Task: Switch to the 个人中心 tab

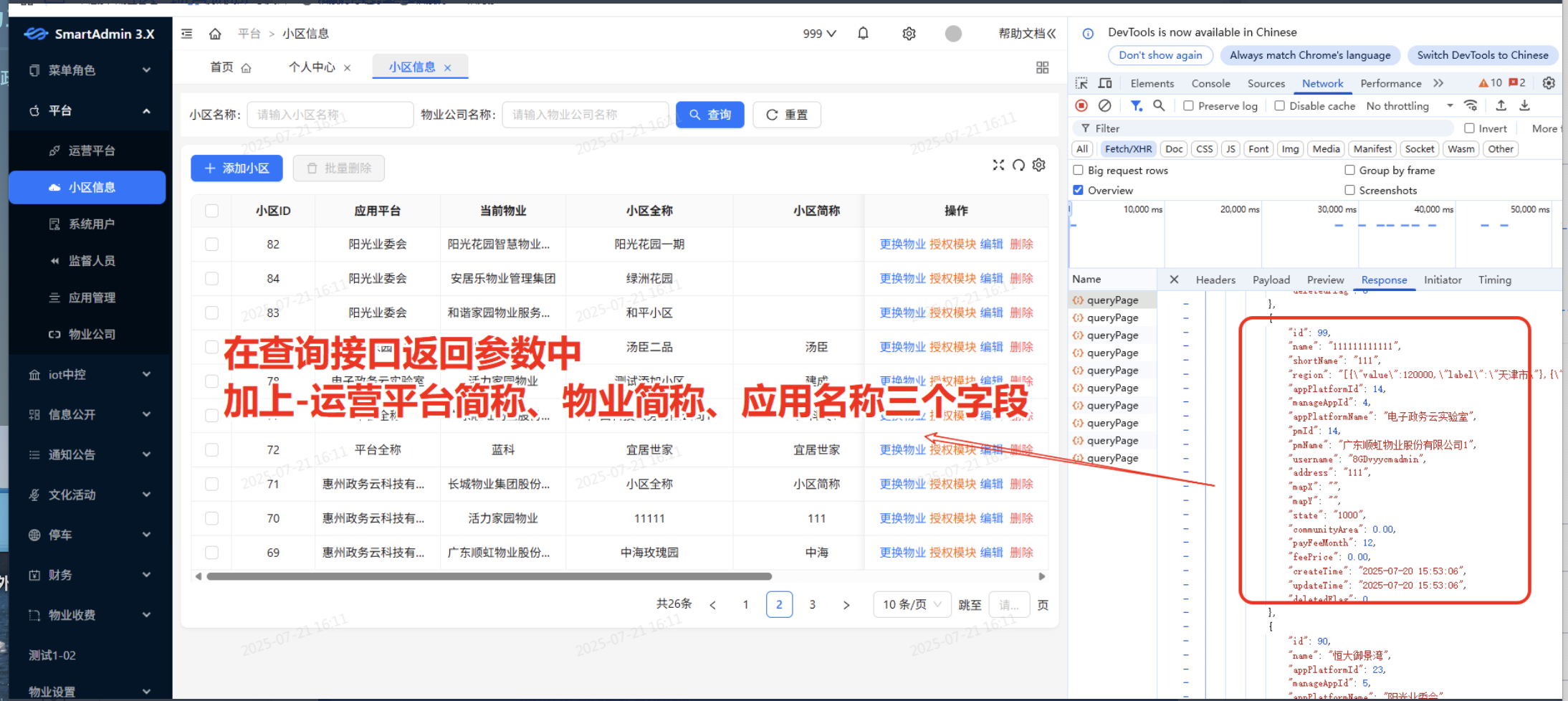Action: tap(312, 67)
